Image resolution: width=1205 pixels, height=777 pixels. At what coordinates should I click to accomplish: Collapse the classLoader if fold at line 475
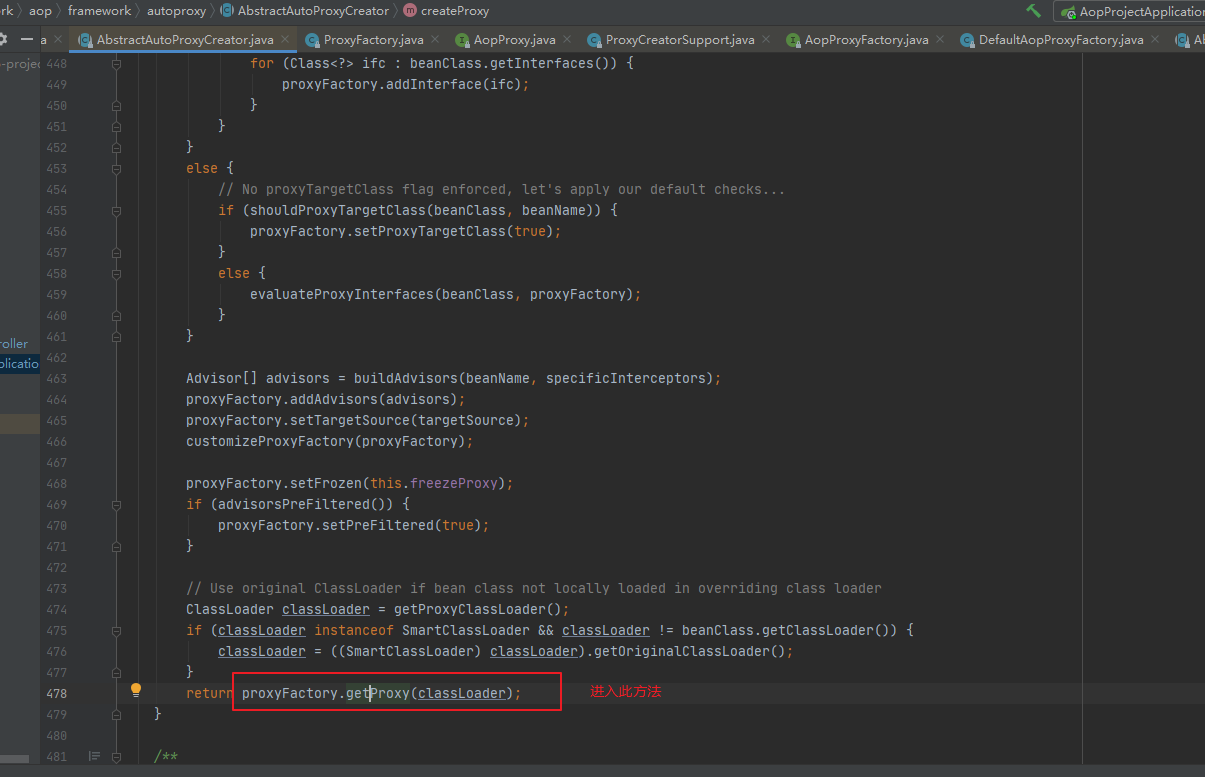point(117,630)
